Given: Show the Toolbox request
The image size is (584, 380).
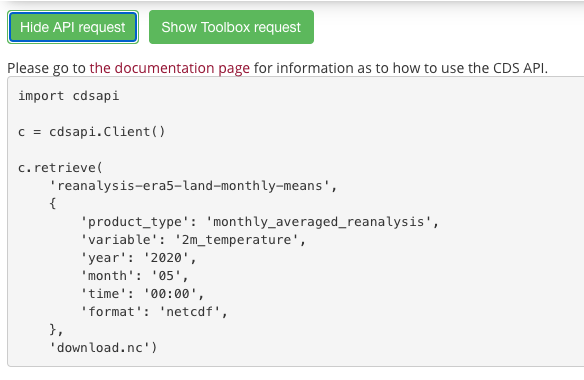Looking at the screenshot, I should 231,27.
